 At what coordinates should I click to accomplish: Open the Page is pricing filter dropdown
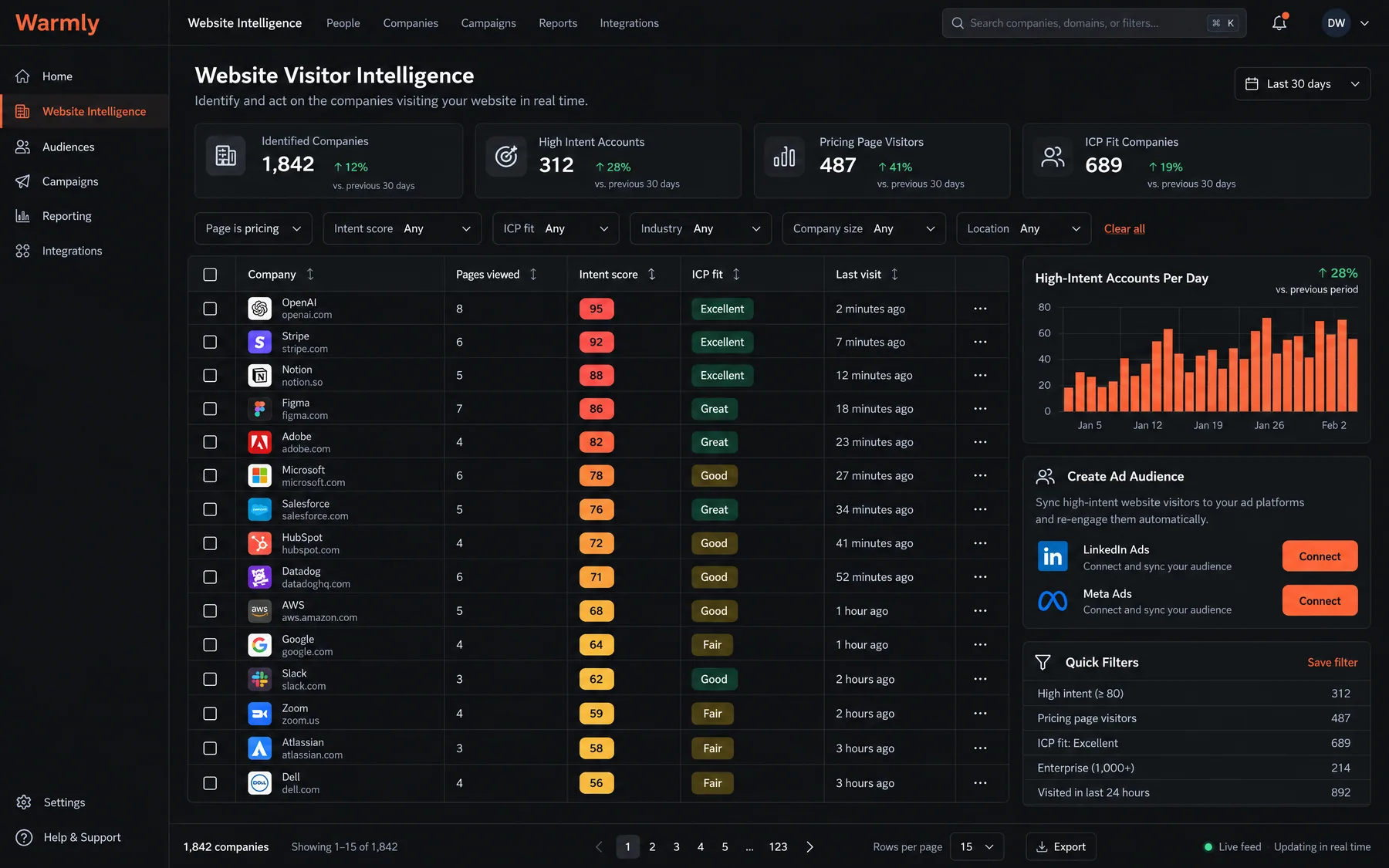[x=253, y=228]
